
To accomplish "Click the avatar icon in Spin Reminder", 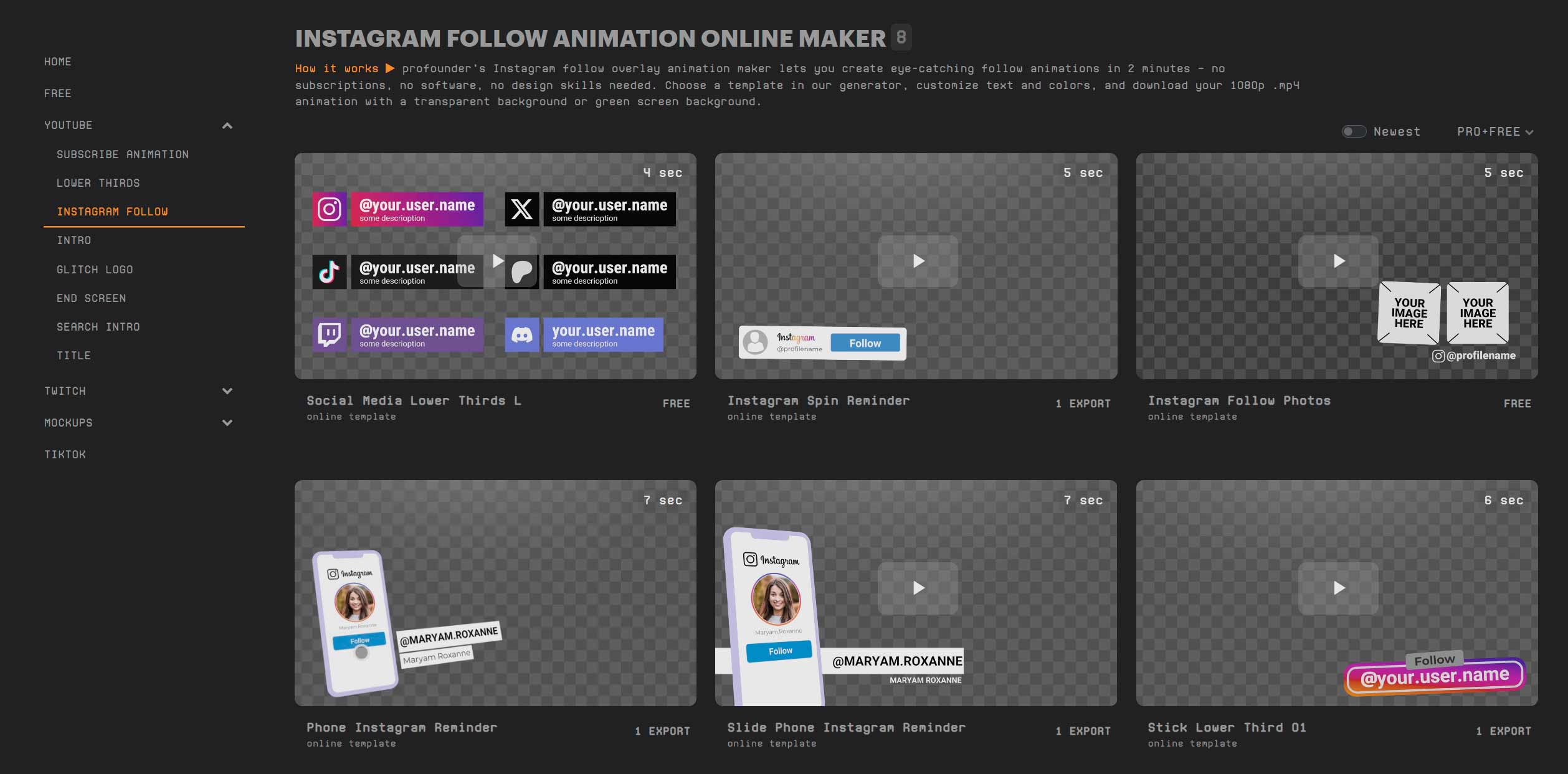I will pos(755,342).
